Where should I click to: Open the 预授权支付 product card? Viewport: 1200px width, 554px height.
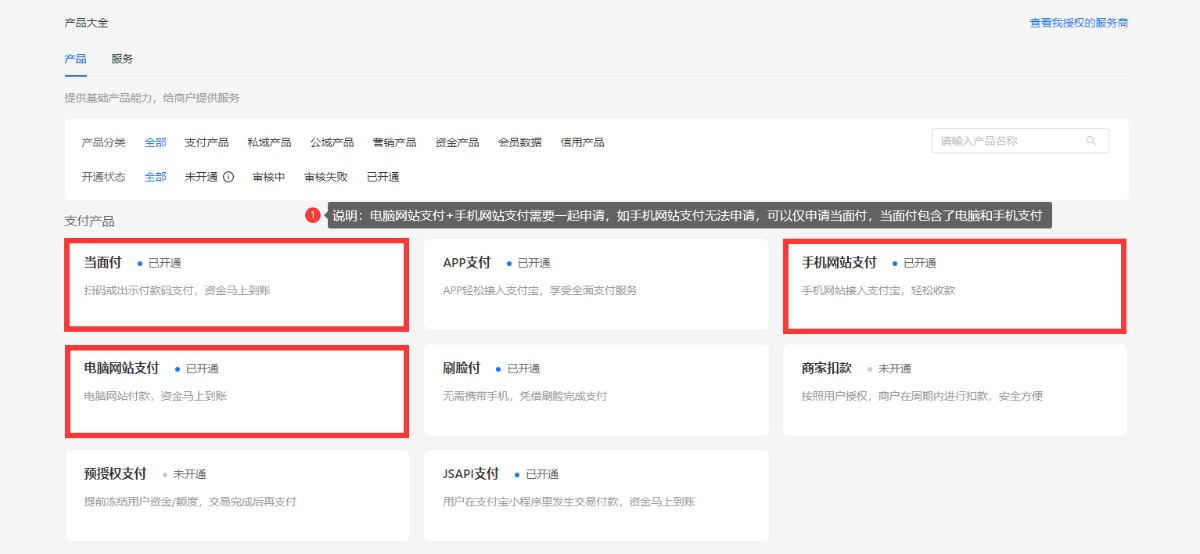tap(237, 495)
